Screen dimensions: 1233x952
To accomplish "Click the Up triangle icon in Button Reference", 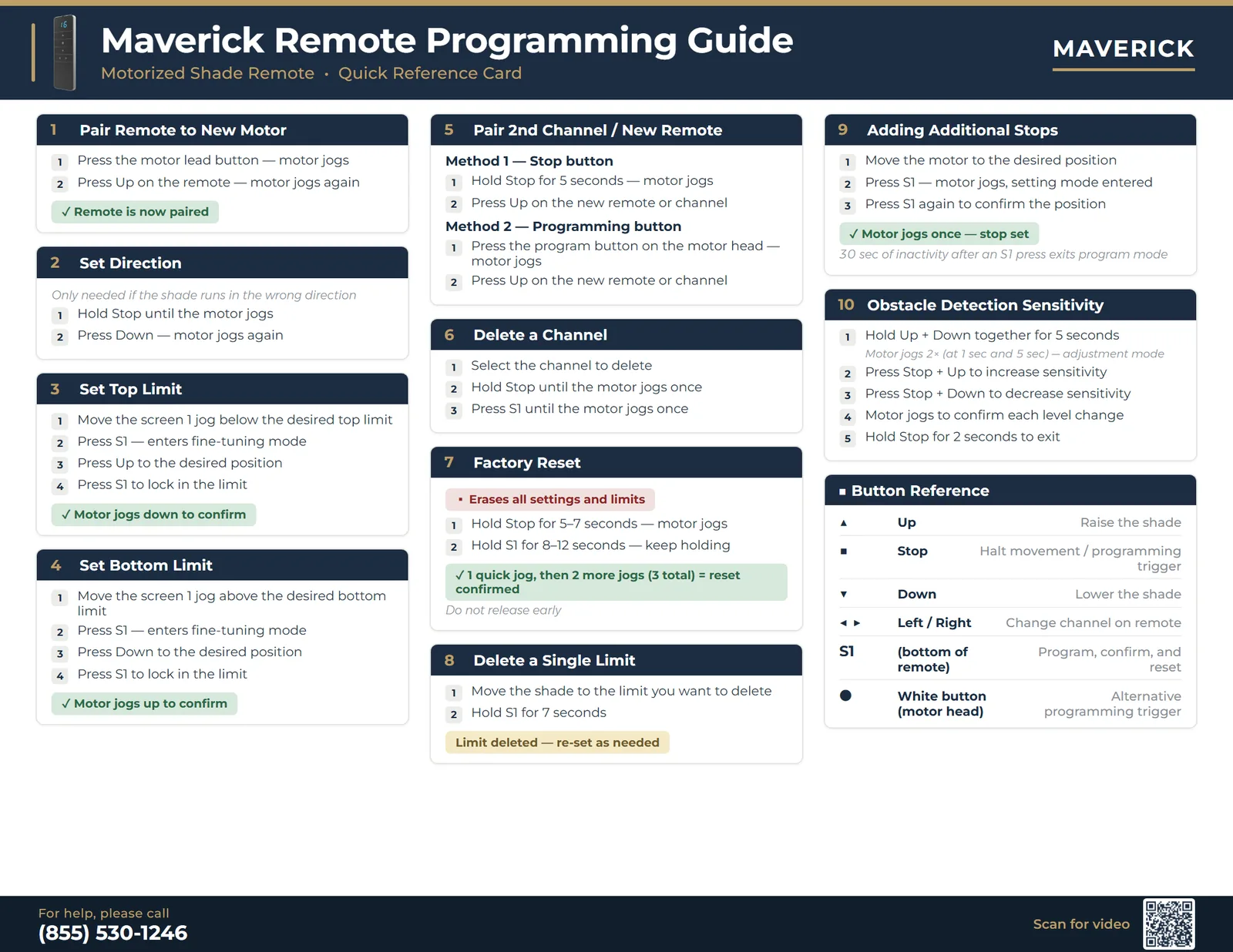I will tap(844, 523).
